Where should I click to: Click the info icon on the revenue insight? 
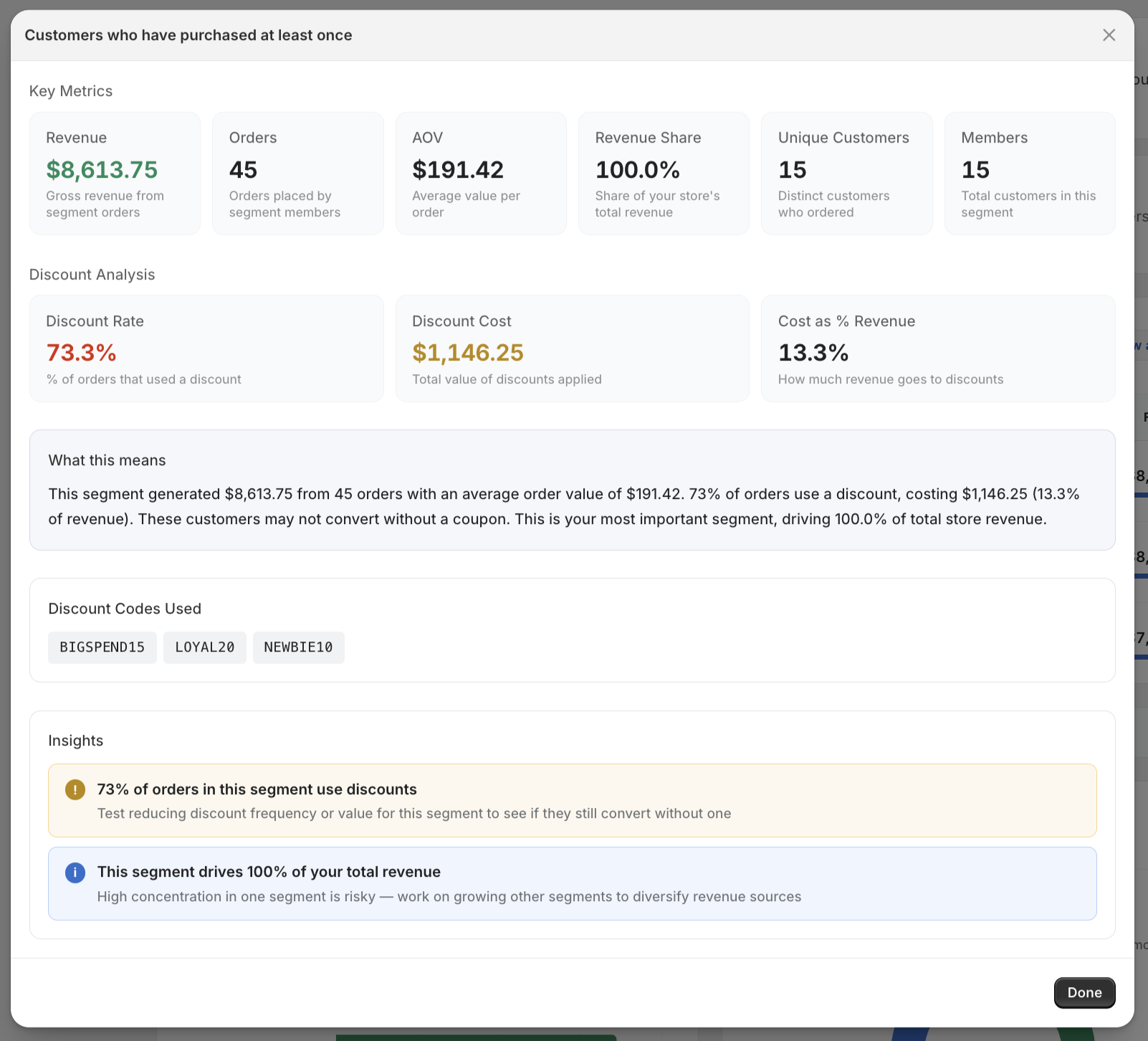click(75, 873)
